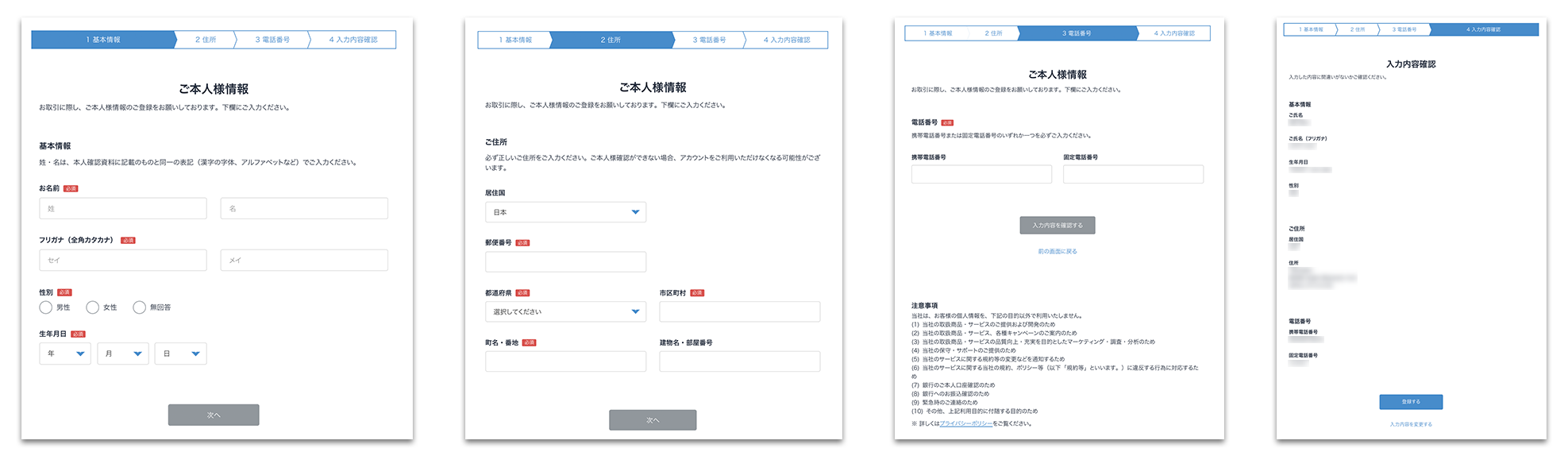Viewport: 1568px width, 456px height.
Task: Focus the メイ furigana input field
Action: tap(304, 261)
